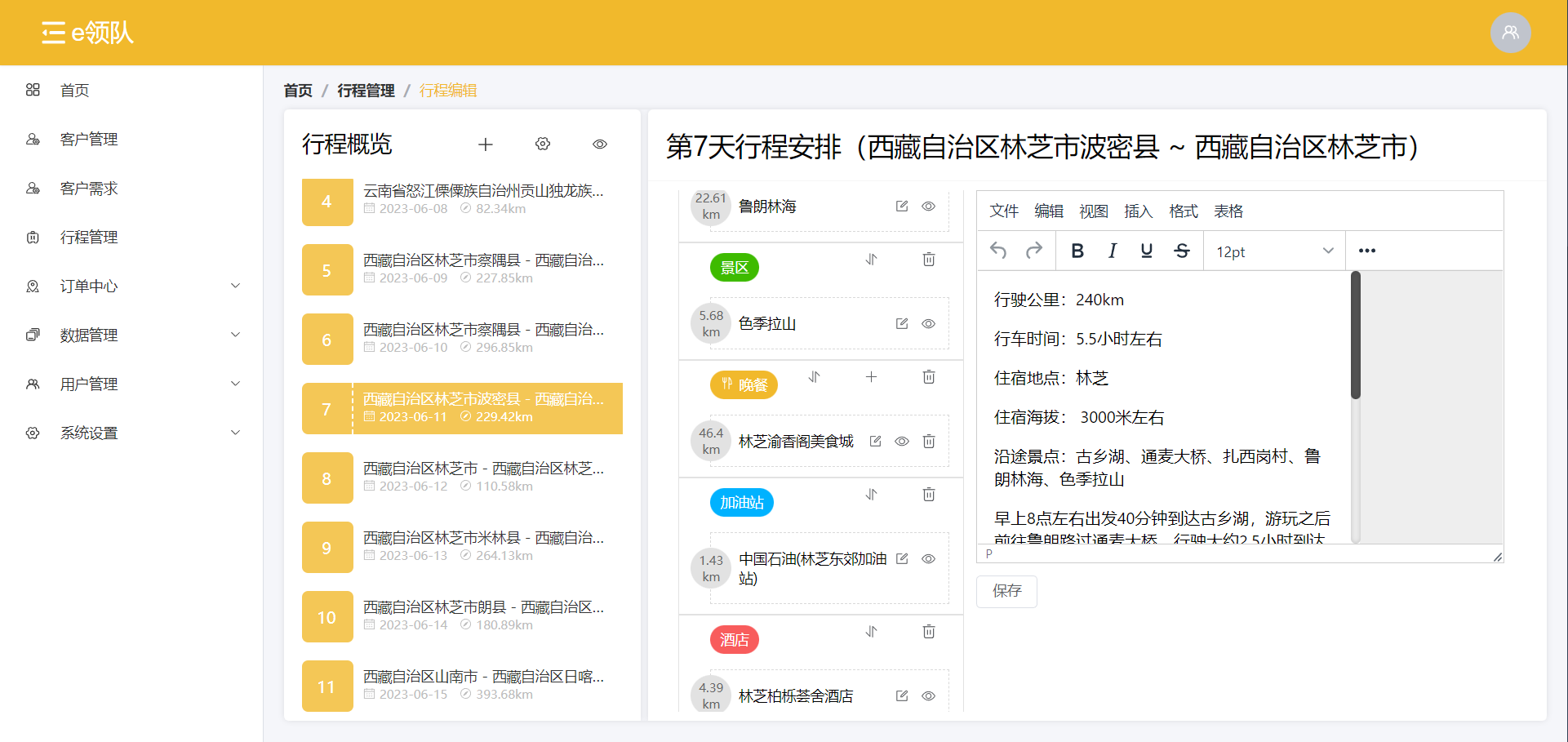Viewport: 1568px width, 742px height.
Task: Select day 4 云南省怒江 itinerary
Action: [x=462, y=201]
